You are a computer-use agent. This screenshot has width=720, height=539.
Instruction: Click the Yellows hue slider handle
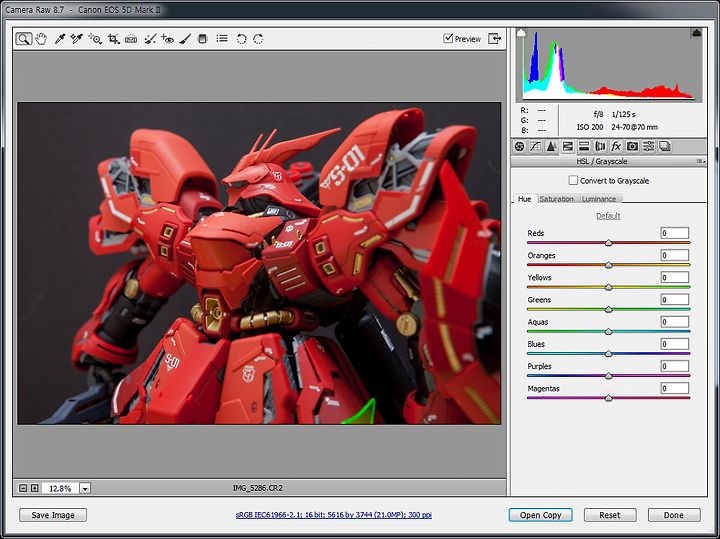click(608, 287)
